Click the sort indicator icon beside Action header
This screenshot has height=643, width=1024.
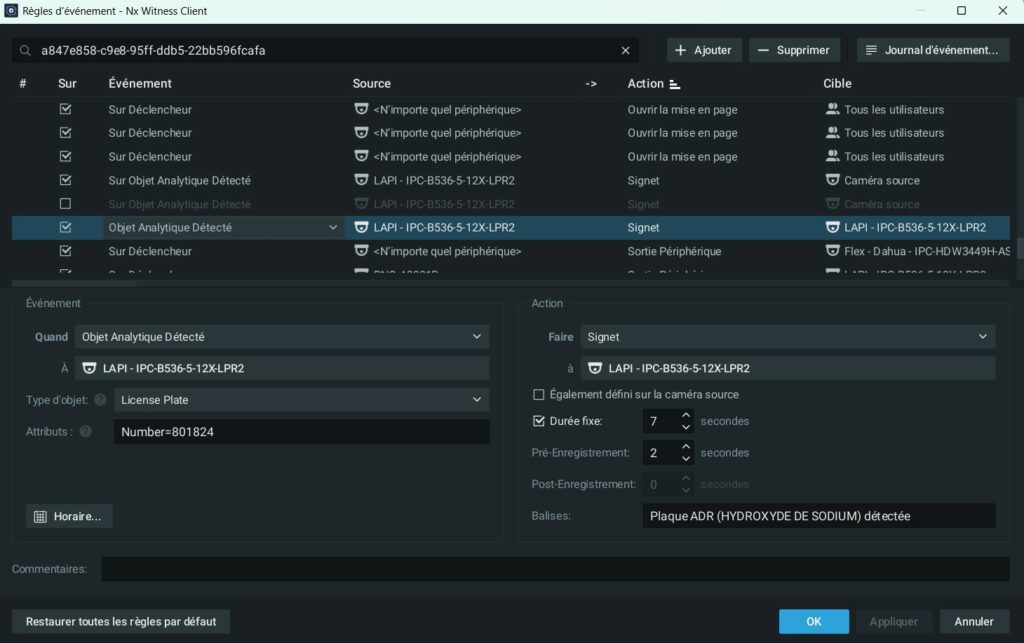click(x=674, y=84)
